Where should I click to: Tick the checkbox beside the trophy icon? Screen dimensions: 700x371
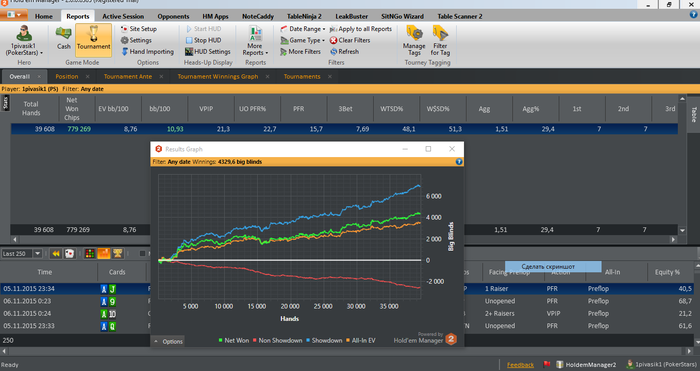coord(142,254)
